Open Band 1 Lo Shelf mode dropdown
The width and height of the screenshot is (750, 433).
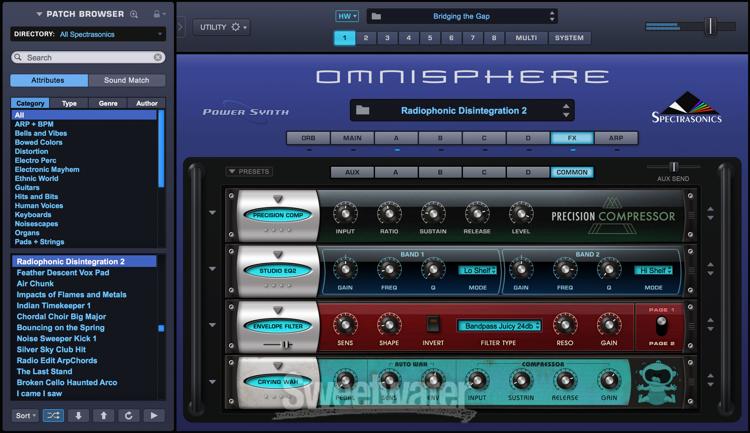[x=478, y=270]
